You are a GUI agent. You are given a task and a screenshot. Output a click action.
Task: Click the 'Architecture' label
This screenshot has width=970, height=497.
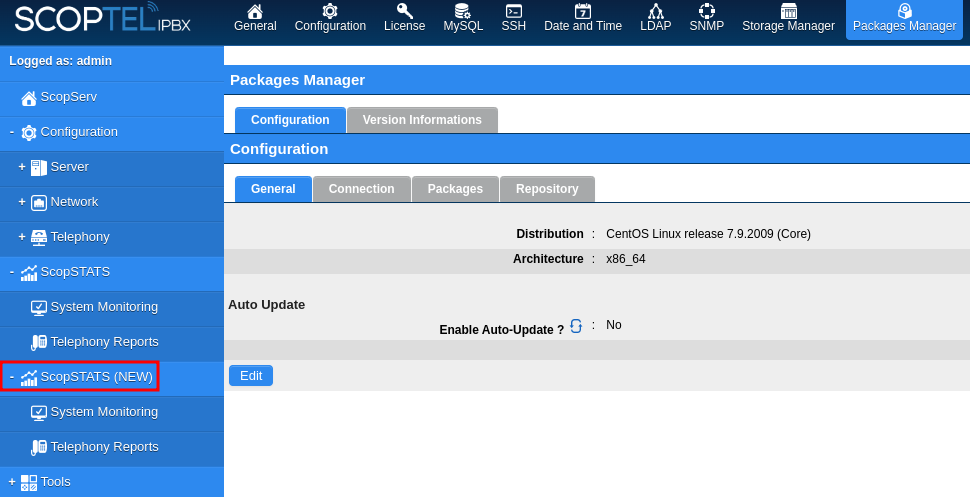[548, 259]
